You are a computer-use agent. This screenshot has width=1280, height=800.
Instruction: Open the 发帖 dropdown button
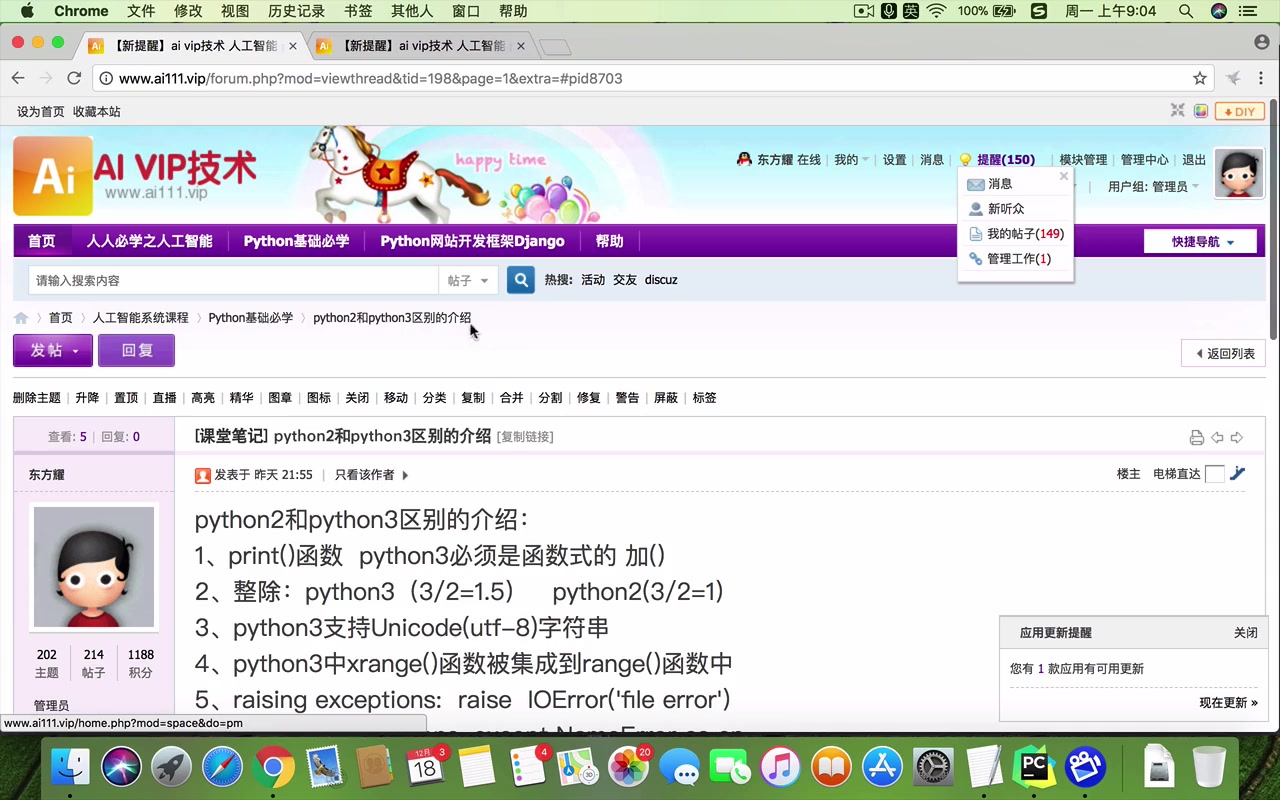pyautogui.click(x=52, y=350)
